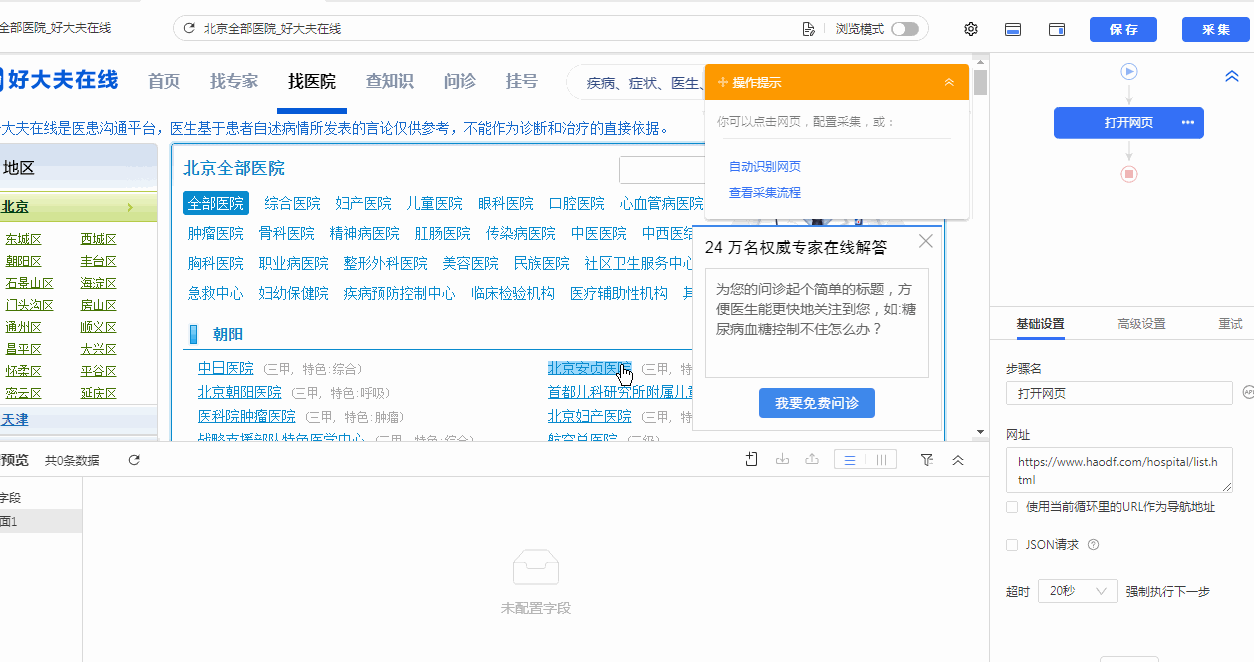
Task: Open the 找专家 navigation tab
Action: point(234,81)
